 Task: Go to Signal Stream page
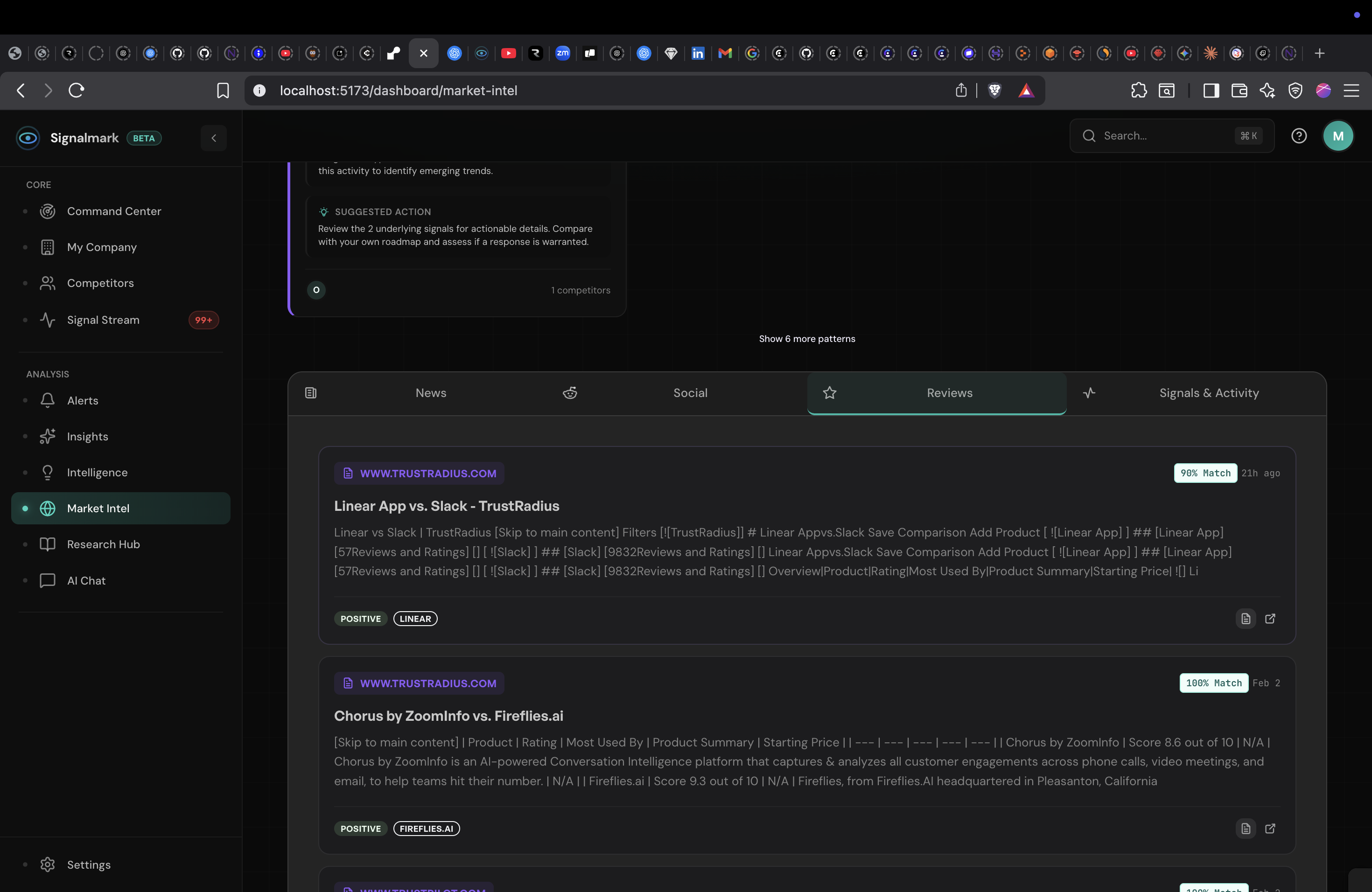tap(103, 320)
